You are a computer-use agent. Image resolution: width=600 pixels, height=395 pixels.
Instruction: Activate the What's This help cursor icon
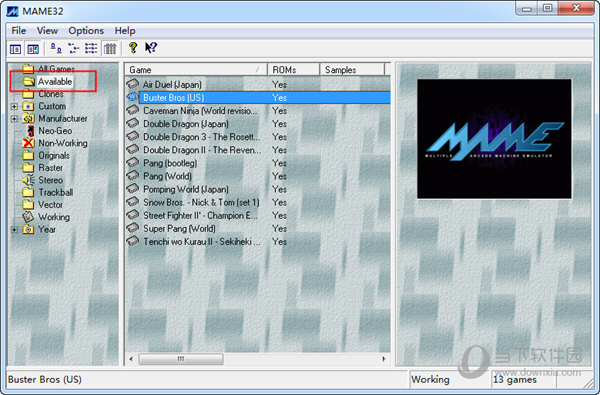click(151, 48)
